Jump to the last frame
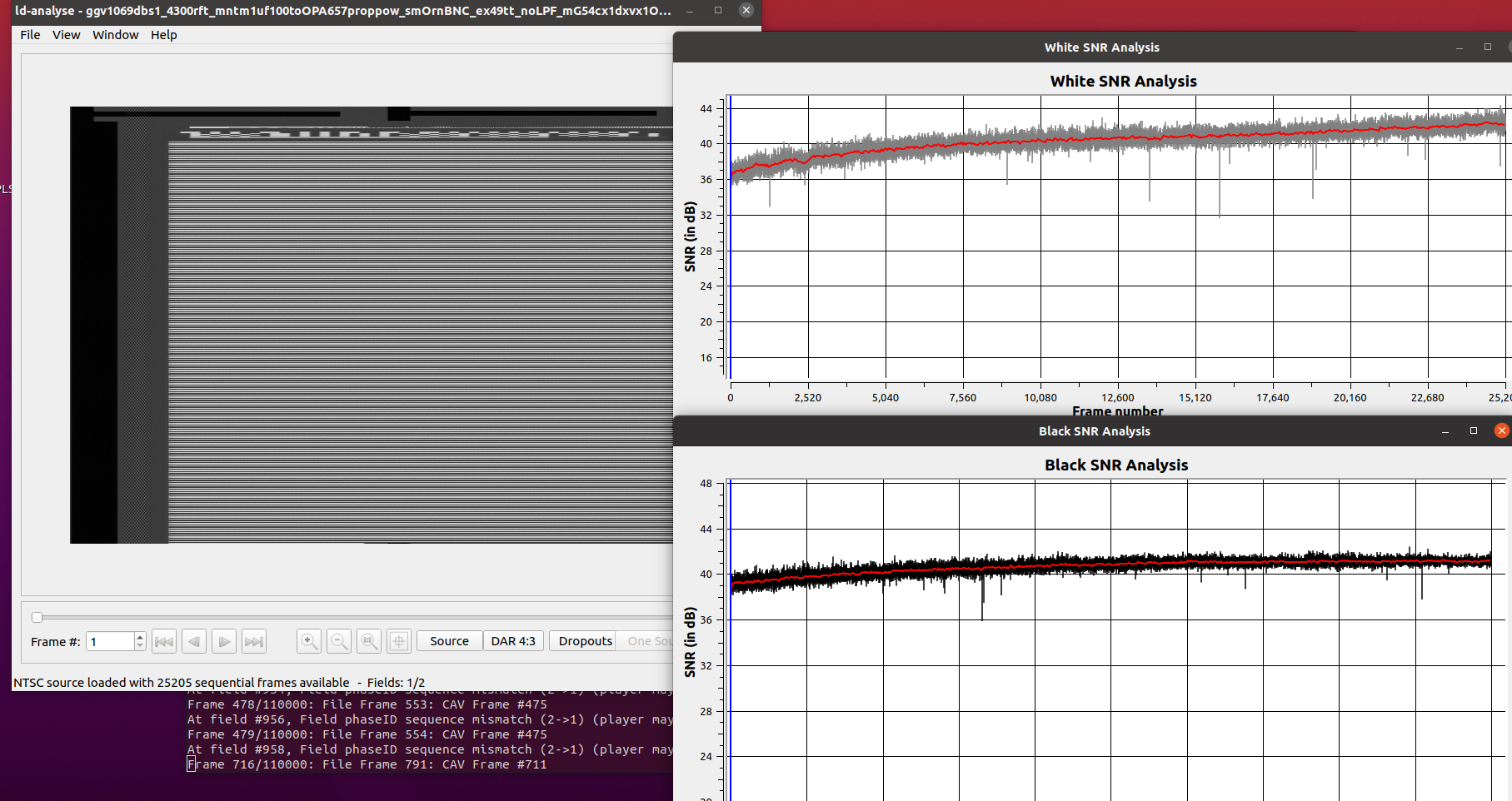This screenshot has width=1512, height=801. click(254, 641)
